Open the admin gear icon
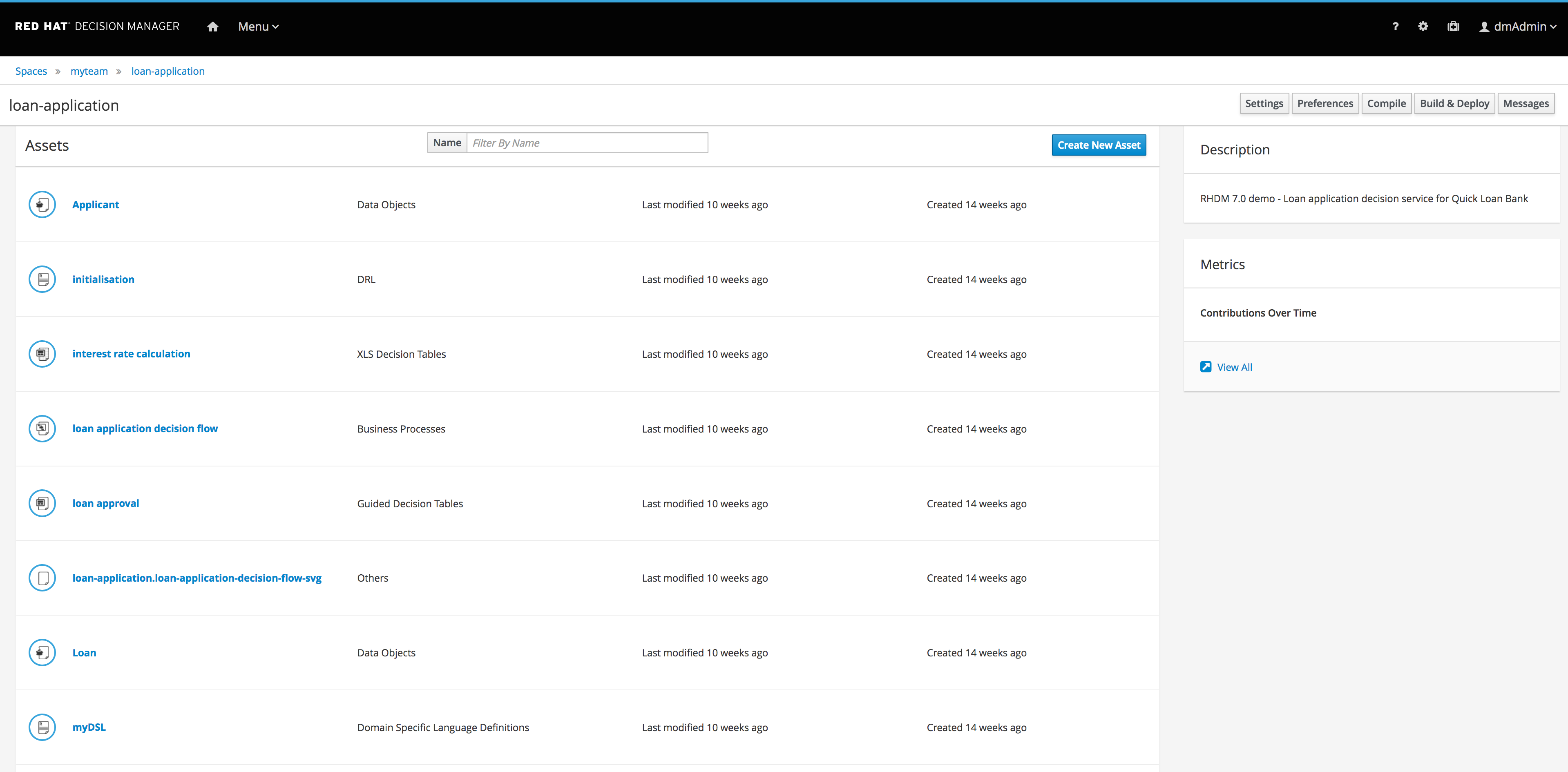 [x=1423, y=27]
